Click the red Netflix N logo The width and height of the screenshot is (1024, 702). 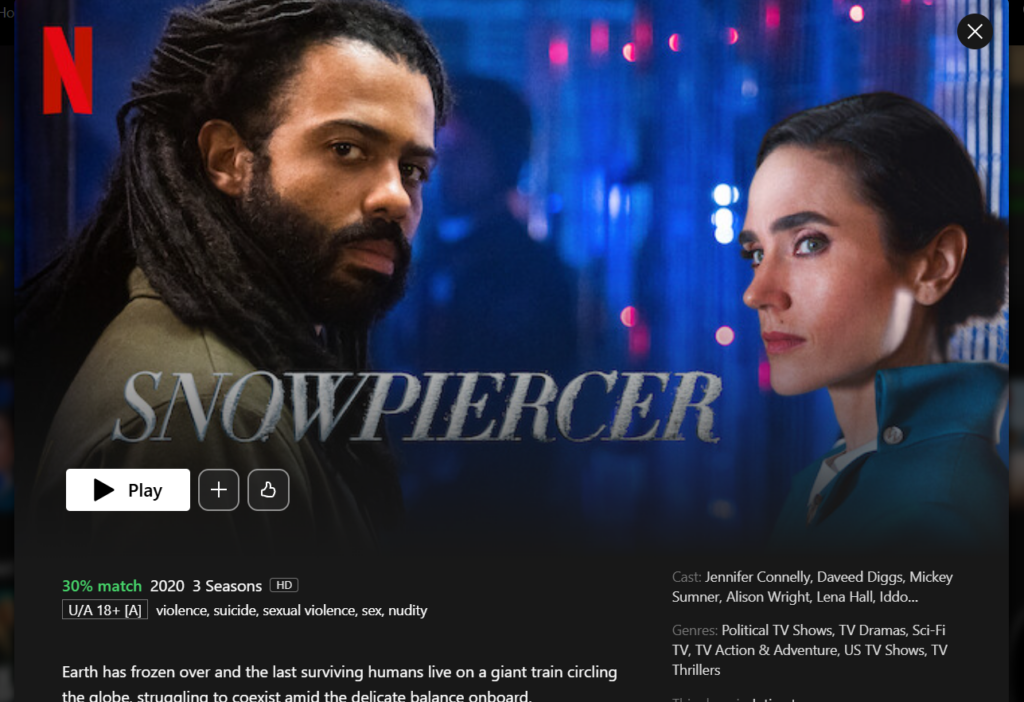(x=68, y=71)
